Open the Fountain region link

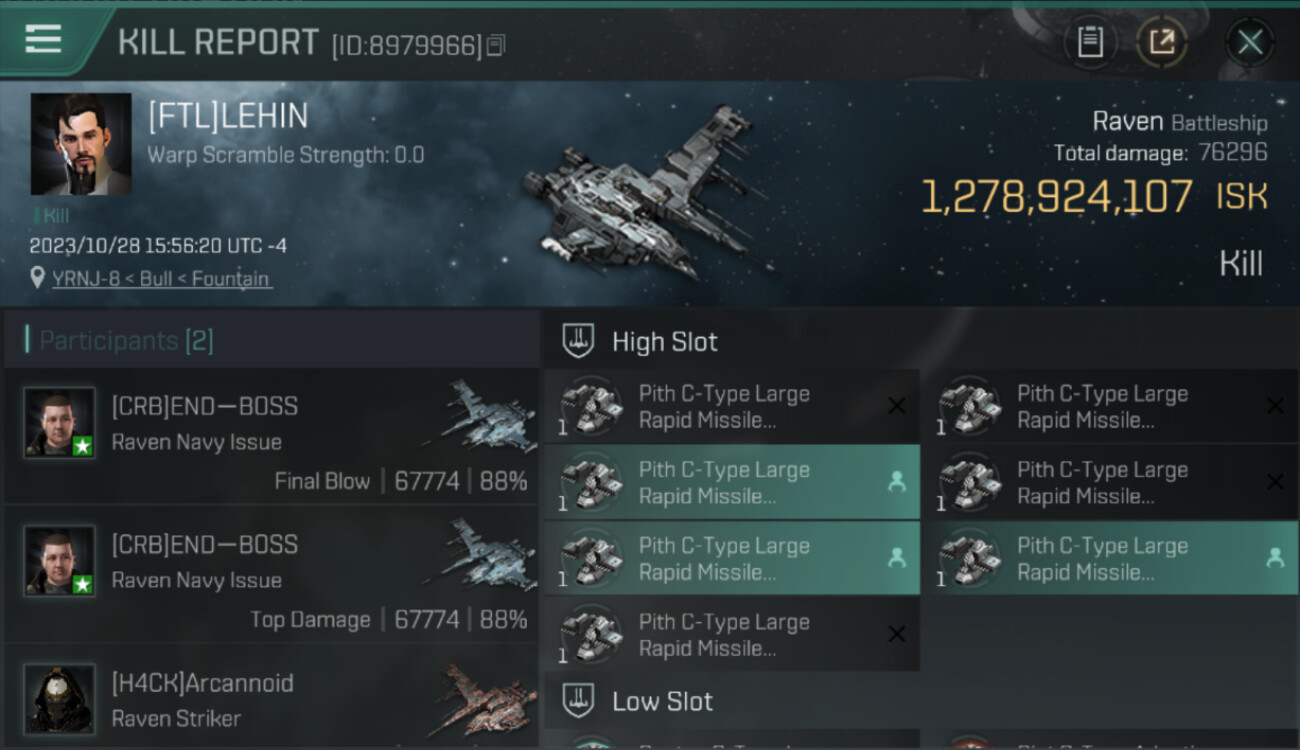tap(230, 279)
